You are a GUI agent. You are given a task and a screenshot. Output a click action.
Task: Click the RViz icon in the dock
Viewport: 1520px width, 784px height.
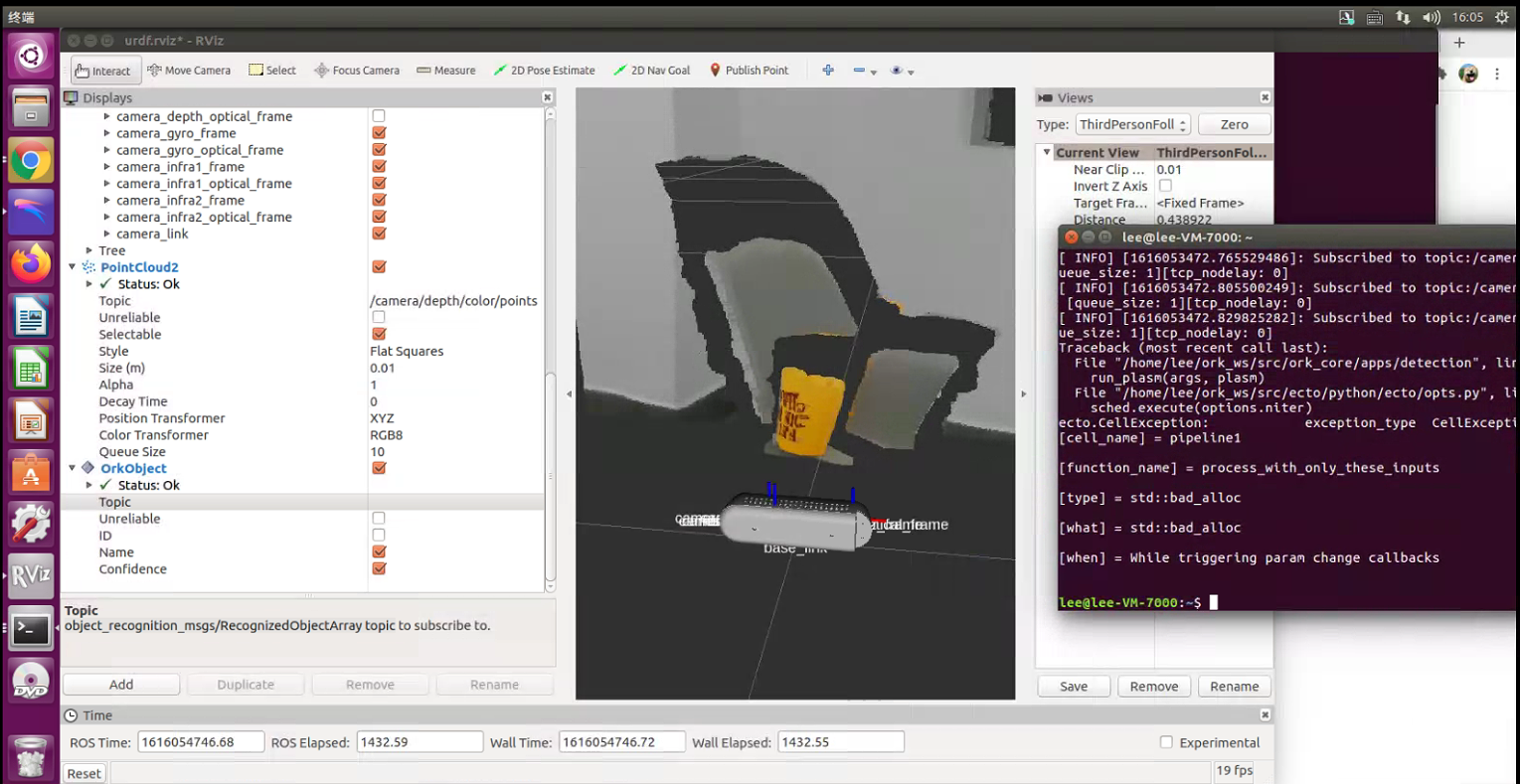click(30, 575)
